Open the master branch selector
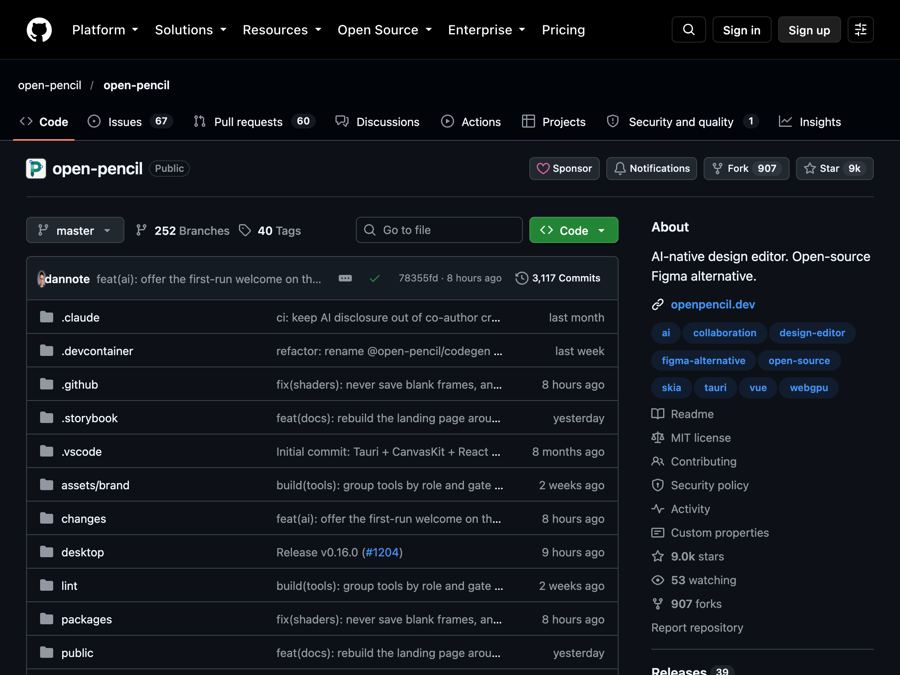This screenshot has height=675, width=900. click(75, 230)
